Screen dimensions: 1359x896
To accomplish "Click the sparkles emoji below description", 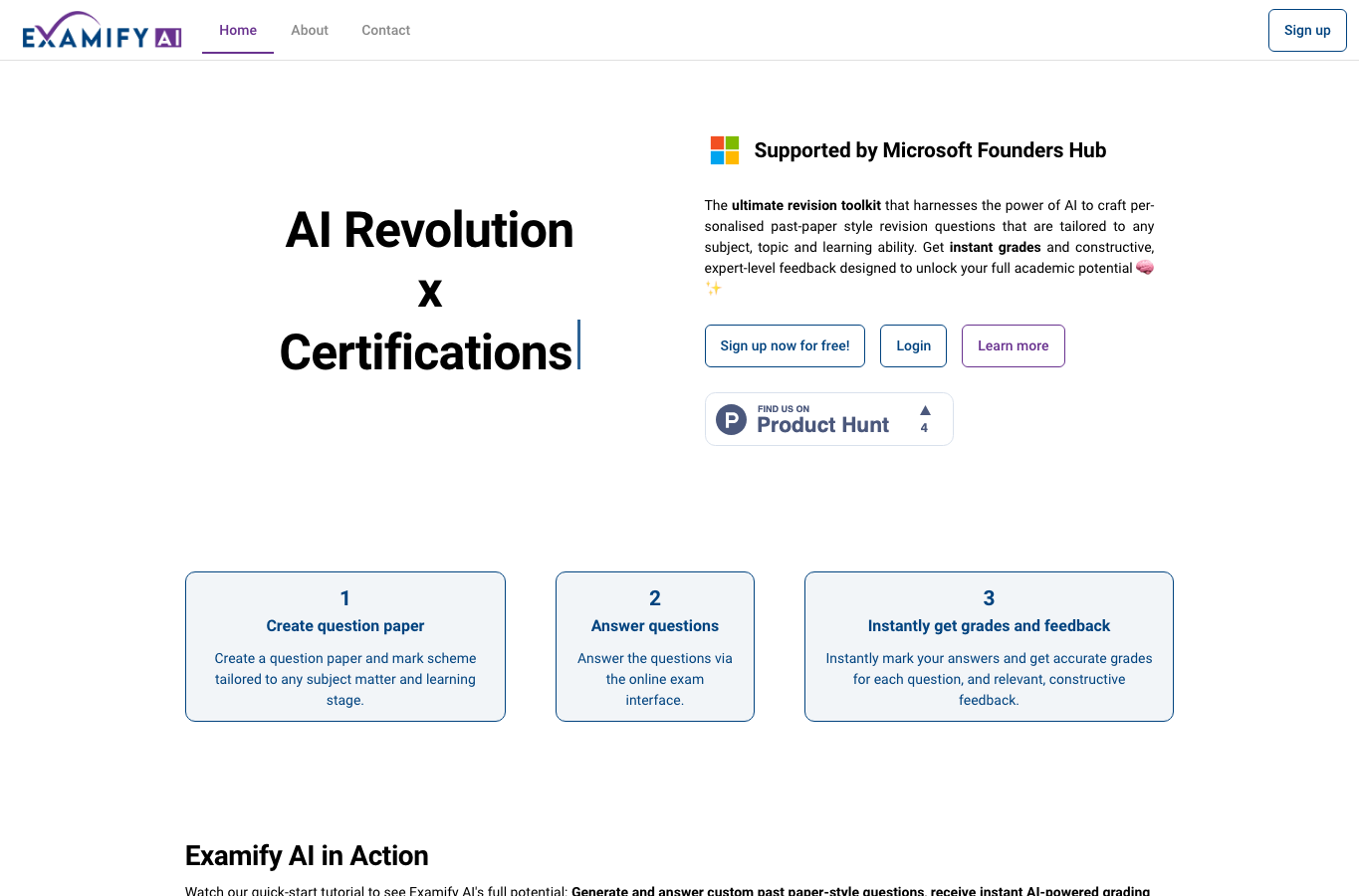I will (x=714, y=289).
